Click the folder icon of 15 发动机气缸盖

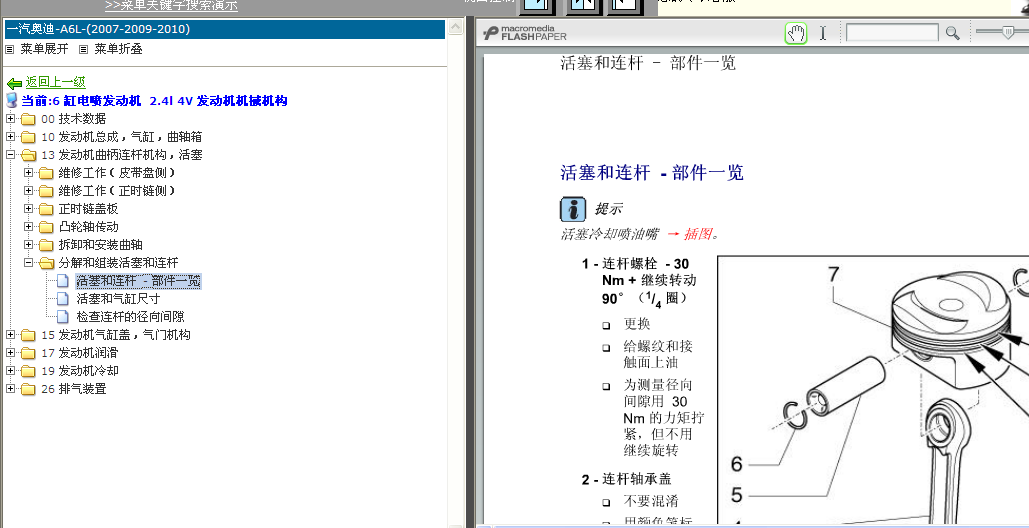pos(28,335)
